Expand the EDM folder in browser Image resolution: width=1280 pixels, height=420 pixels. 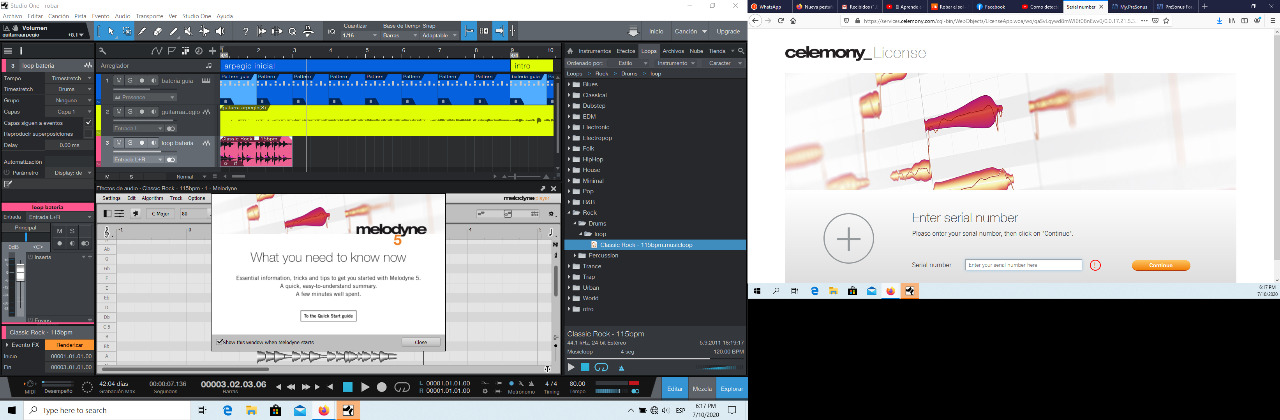click(570, 116)
